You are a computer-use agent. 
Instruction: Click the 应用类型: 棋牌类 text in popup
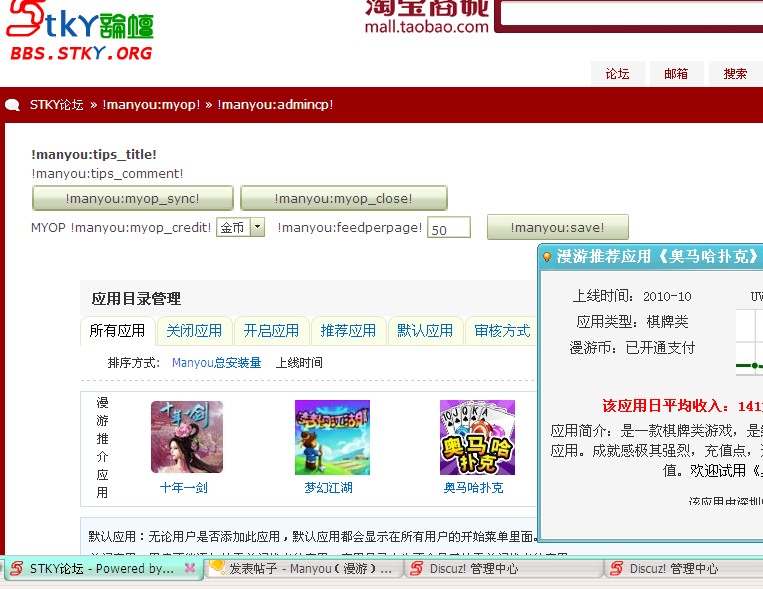click(x=632, y=322)
